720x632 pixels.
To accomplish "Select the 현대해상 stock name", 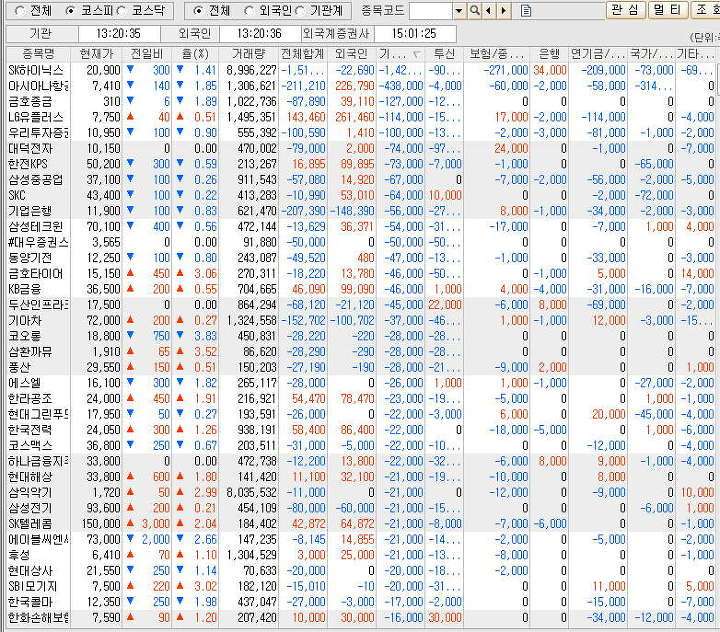I will click(x=30, y=476).
